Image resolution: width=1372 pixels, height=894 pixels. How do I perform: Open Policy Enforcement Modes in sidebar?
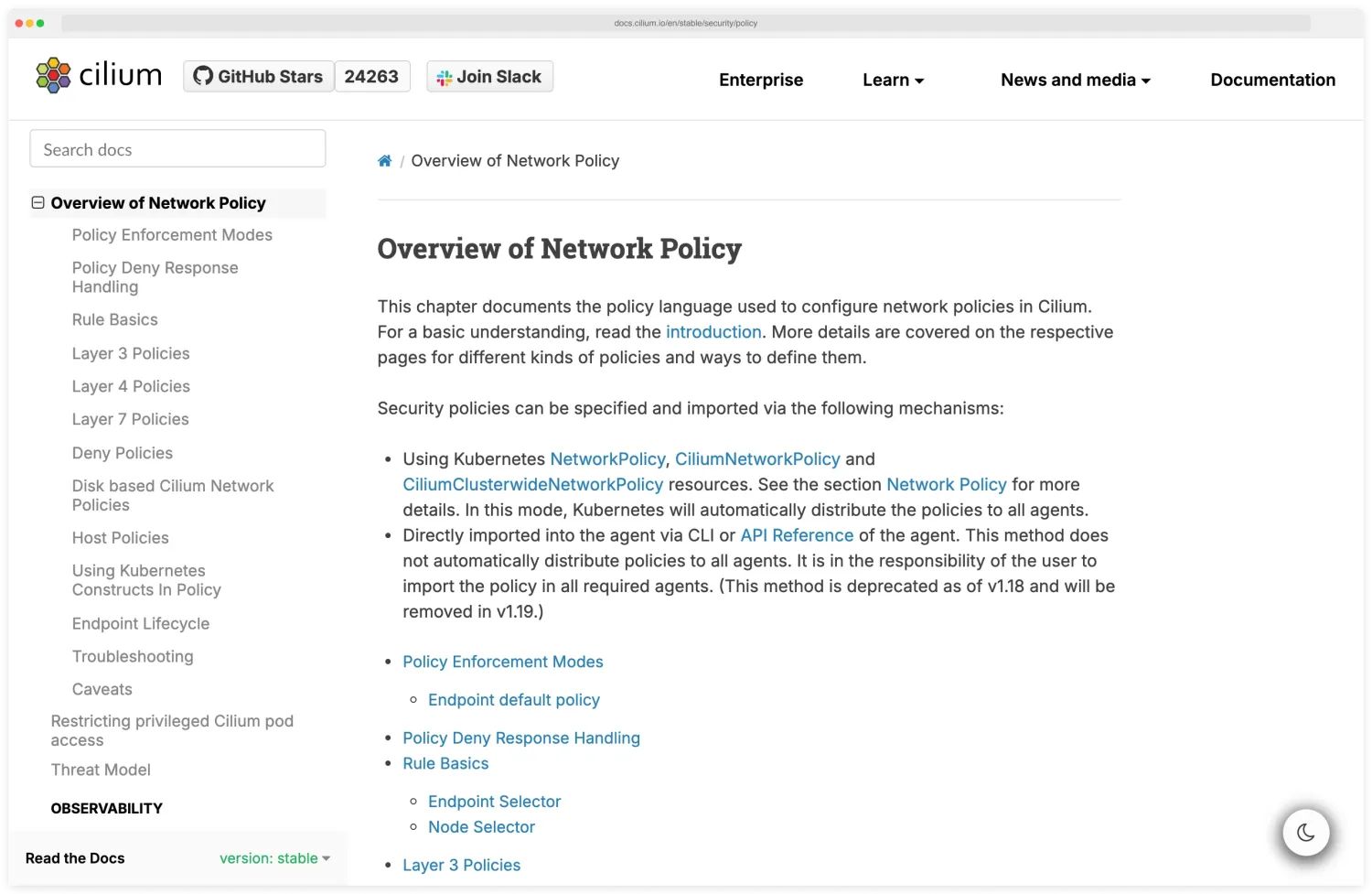coord(172,235)
